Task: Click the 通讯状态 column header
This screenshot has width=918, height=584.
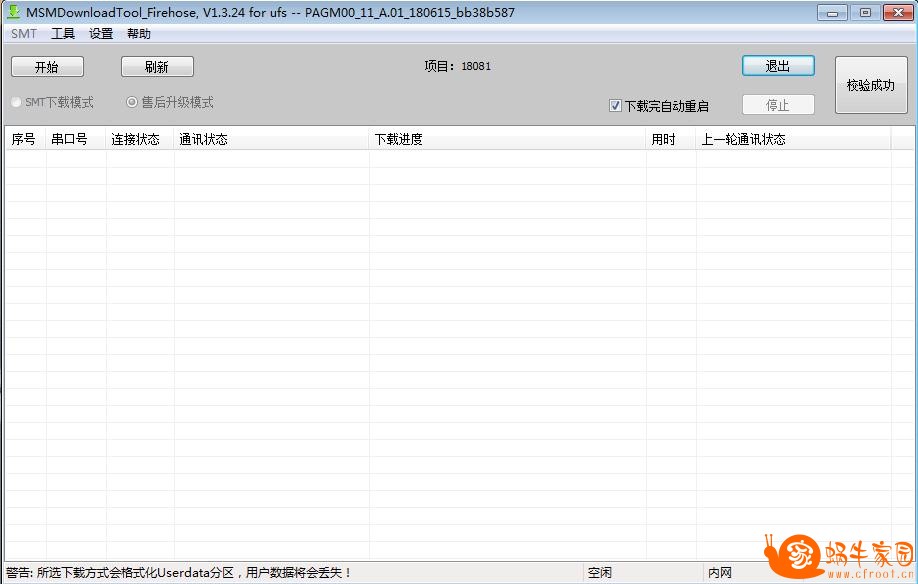Action: pos(272,139)
